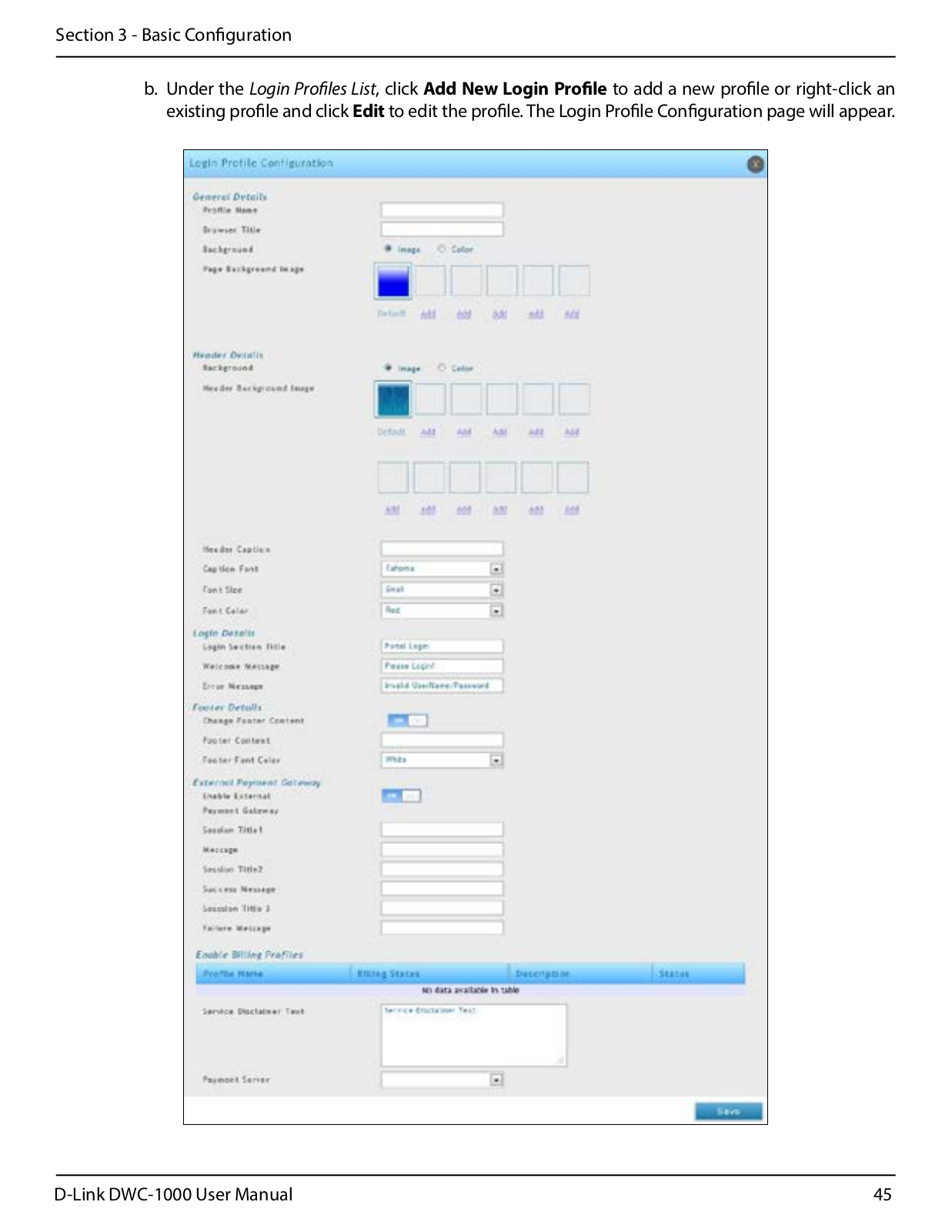Open the Caption Font dropdown
952x1232 pixels.
click(x=496, y=569)
